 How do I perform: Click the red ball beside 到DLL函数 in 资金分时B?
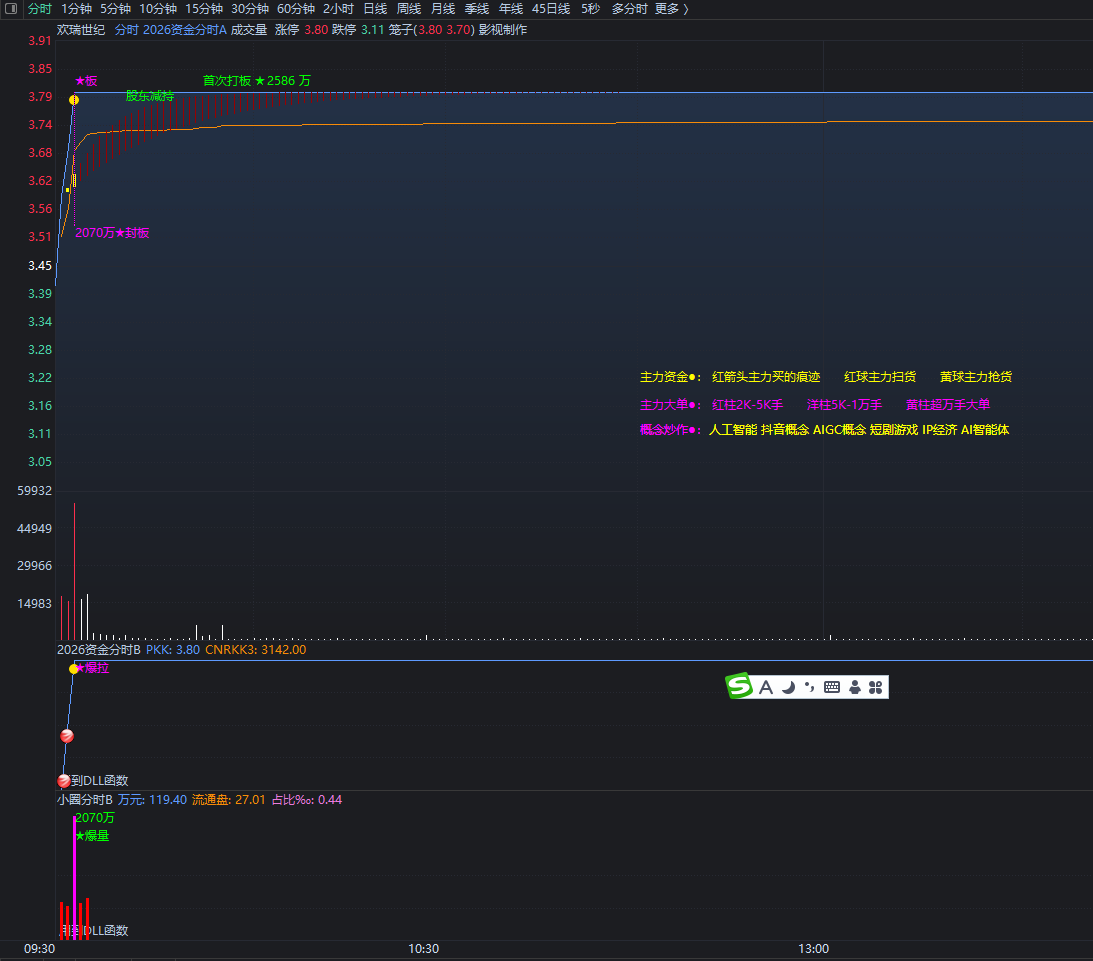pos(63,781)
